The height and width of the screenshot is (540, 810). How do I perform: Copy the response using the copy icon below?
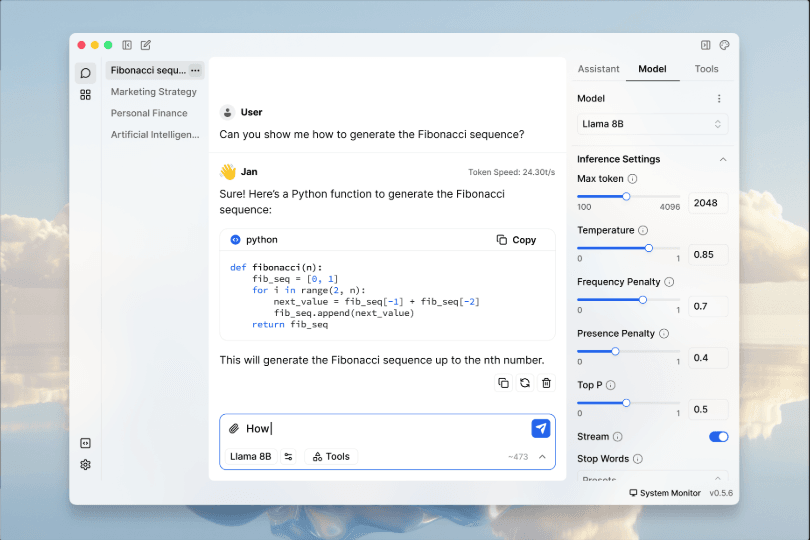click(503, 383)
